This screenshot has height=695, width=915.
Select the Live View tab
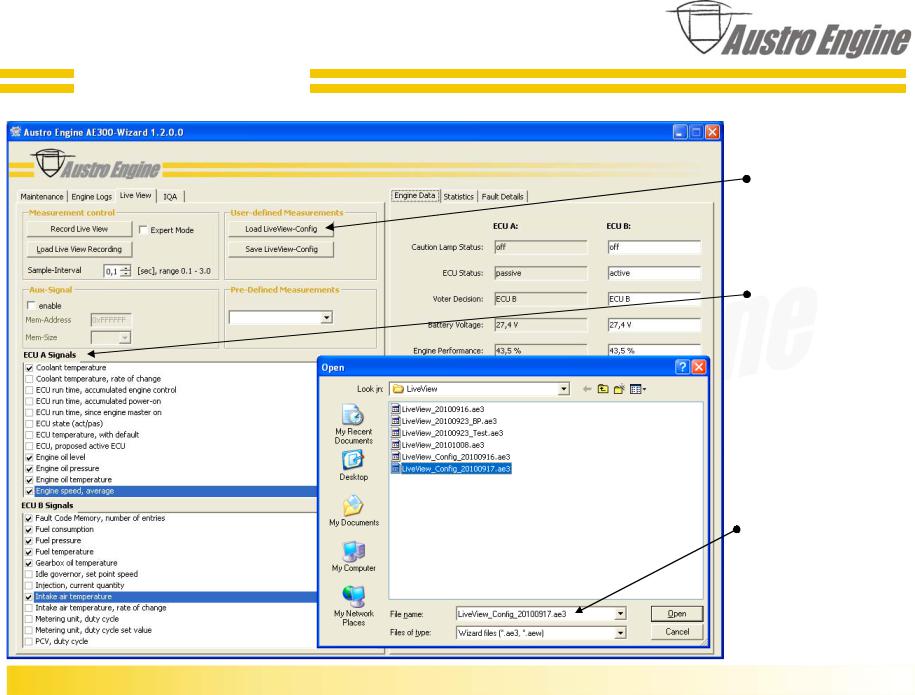pyautogui.click(x=135, y=195)
